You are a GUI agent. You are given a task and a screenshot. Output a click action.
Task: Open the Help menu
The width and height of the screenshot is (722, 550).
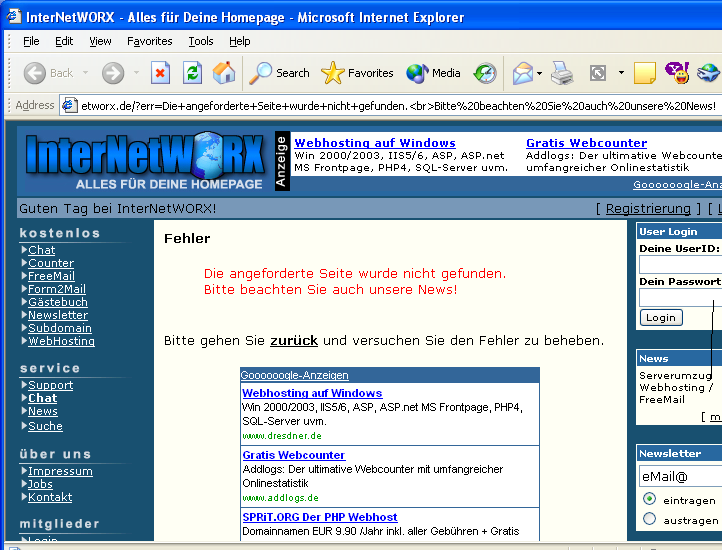tap(239, 41)
